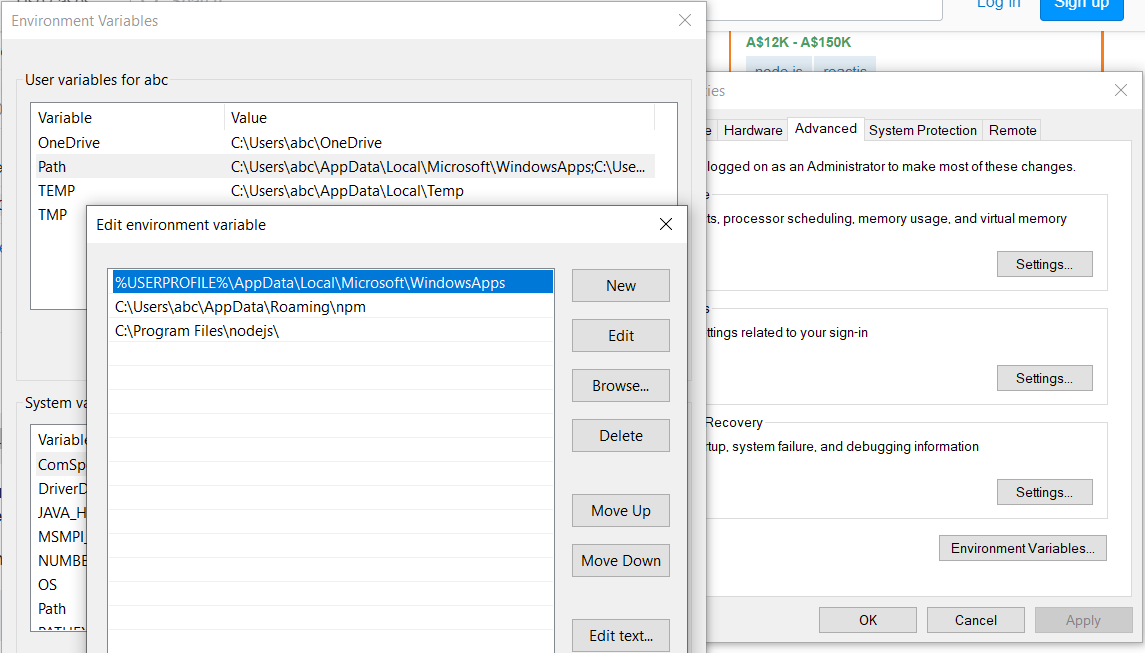Switch to the Hardware tab
Viewport: 1145px width, 653px height.
point(752,129)
